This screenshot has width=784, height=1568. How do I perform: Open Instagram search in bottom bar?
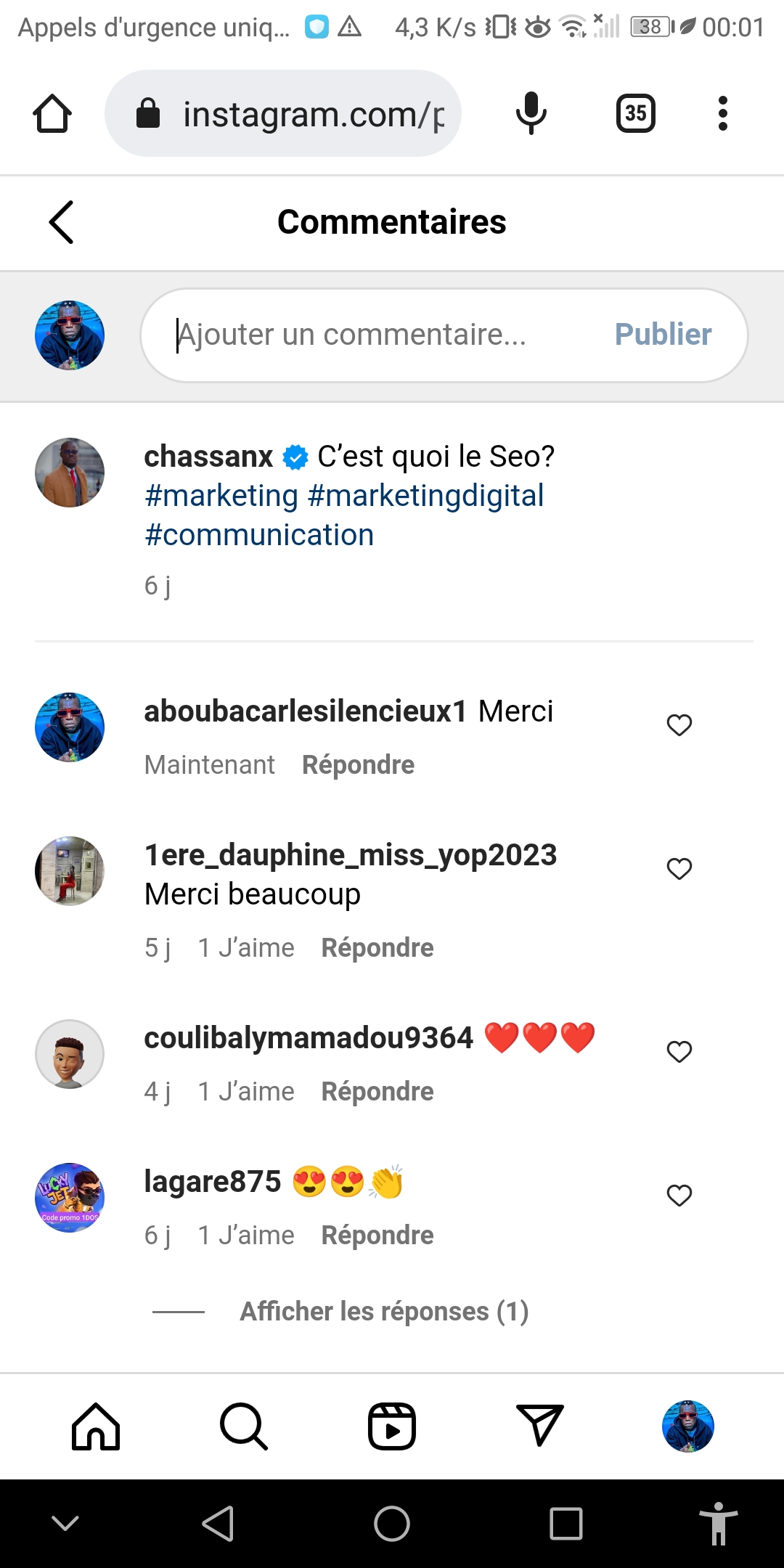[244, 1426]
